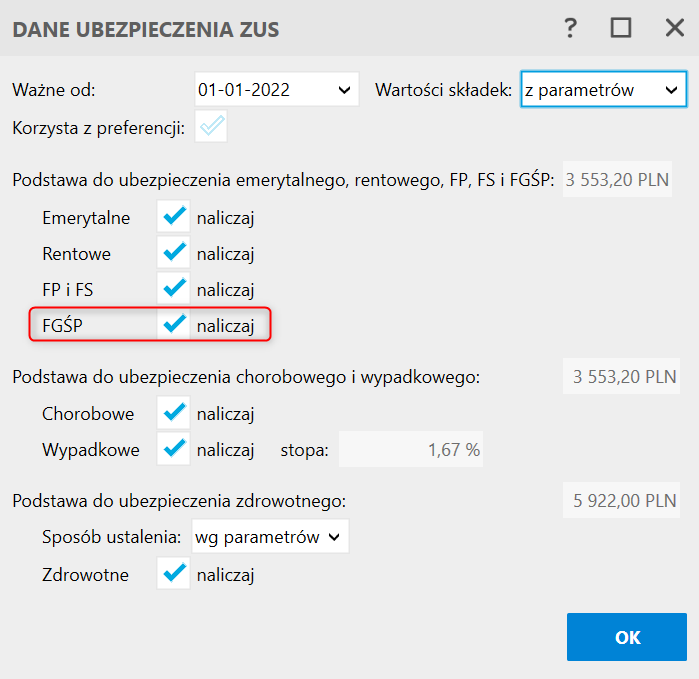Disable Zdrowotne naliczaj checkbox
The height and width of the screenshot is (679, 699).
click(175, 574)
